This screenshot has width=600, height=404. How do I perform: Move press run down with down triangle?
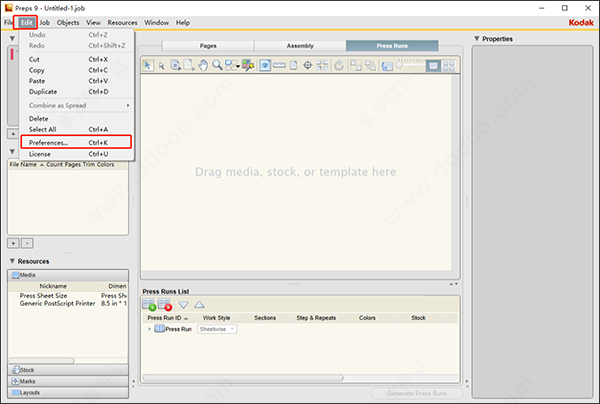tap(183, 305)
